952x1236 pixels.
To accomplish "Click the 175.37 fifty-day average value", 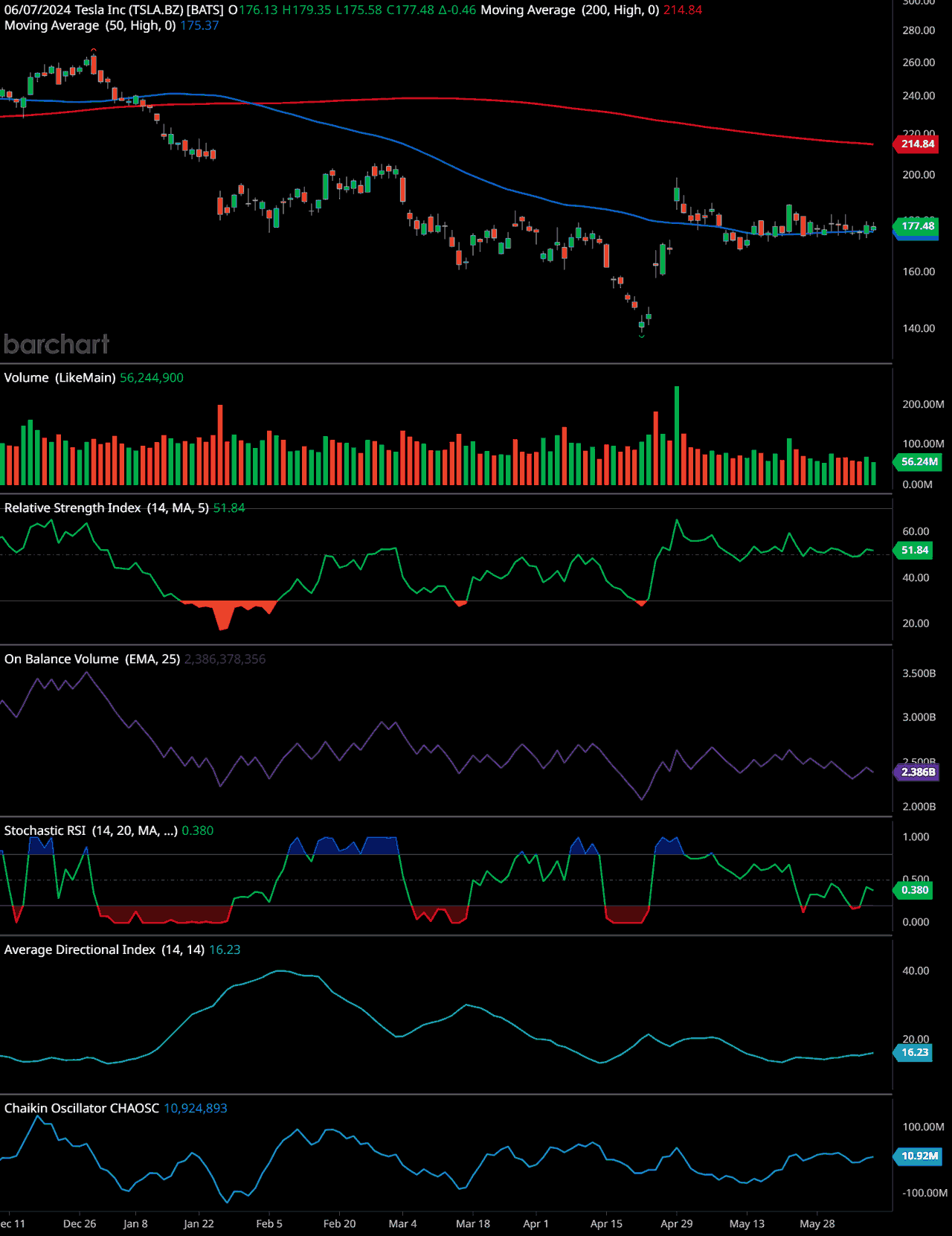I will tap(199, 25).
